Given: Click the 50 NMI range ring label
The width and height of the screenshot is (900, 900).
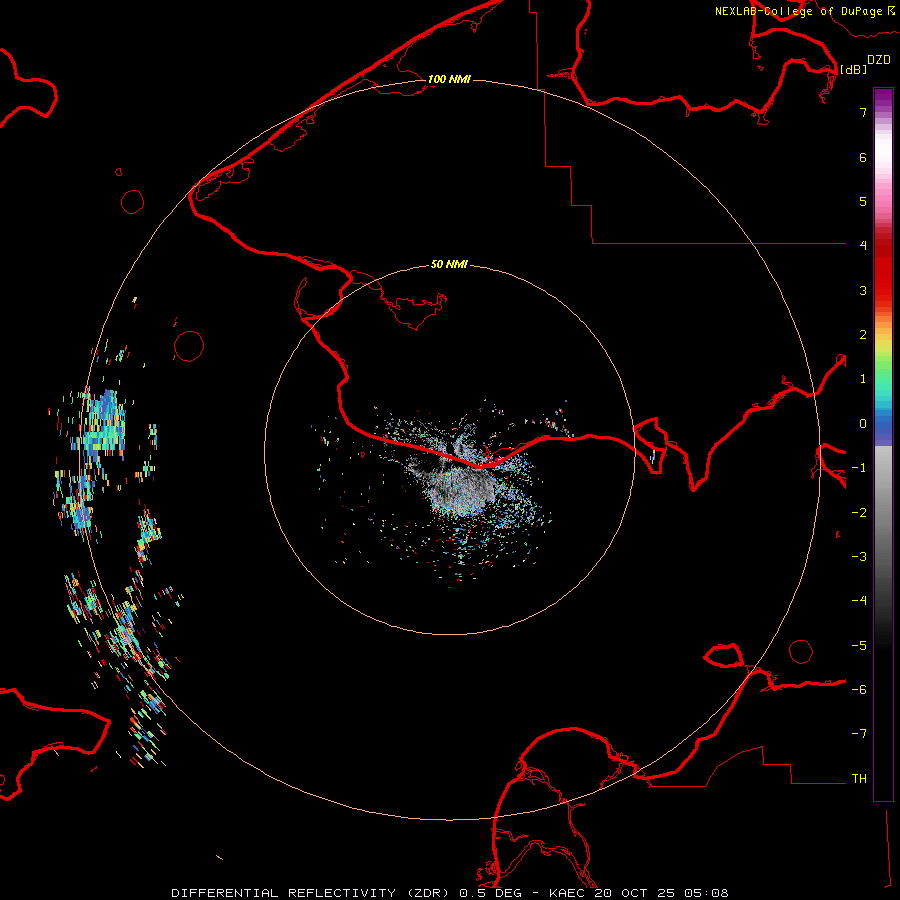Looking at the screenshot, I should [449, 264].
